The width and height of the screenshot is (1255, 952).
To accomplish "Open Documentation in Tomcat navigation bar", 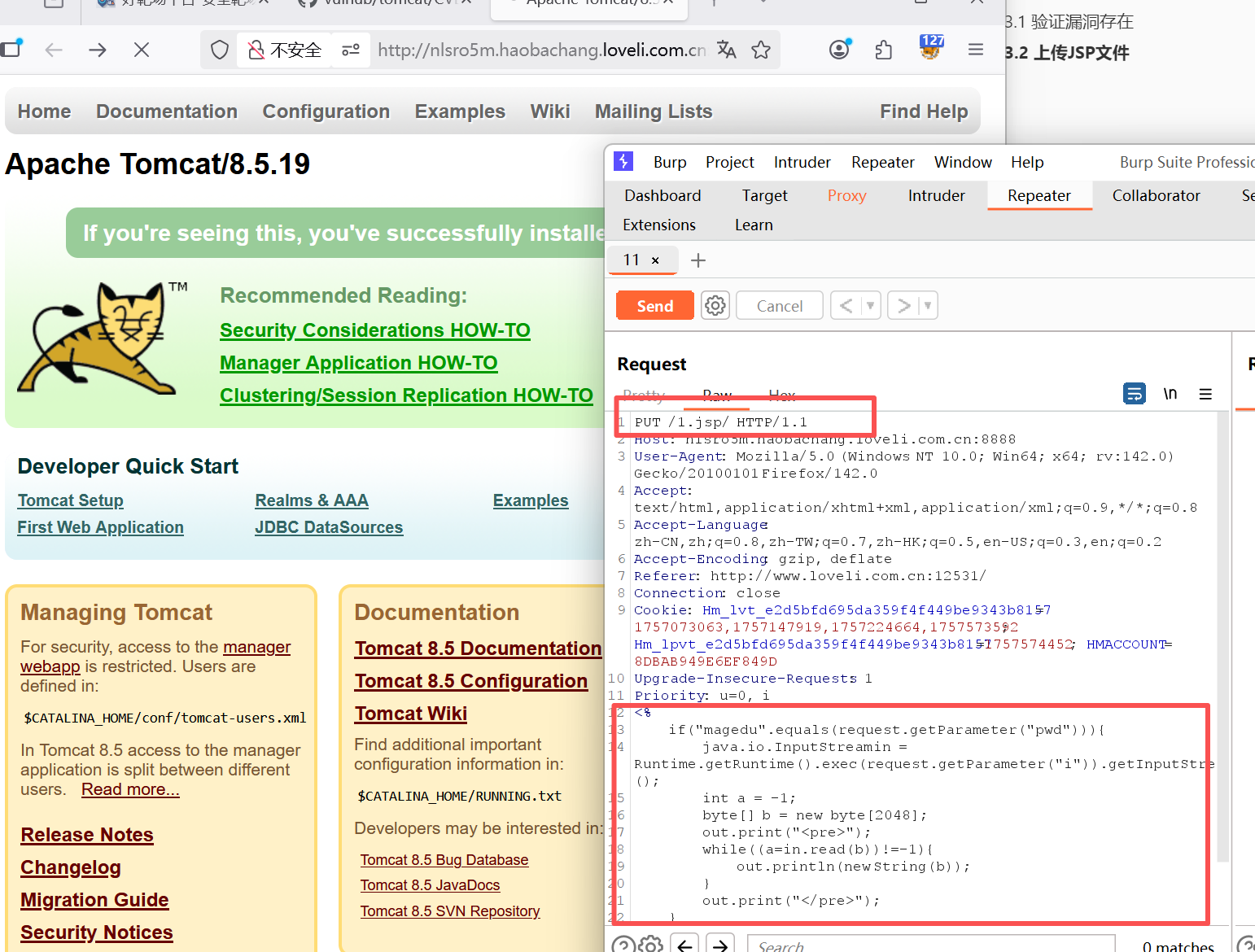I will coord(167,111).
